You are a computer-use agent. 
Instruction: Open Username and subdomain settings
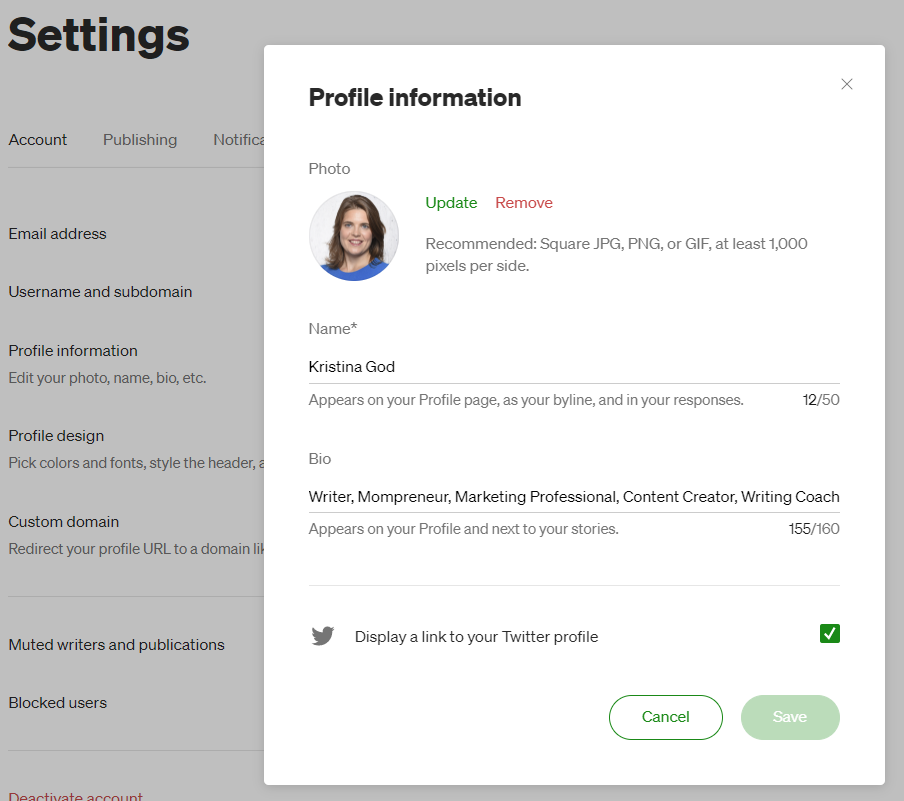100,292
